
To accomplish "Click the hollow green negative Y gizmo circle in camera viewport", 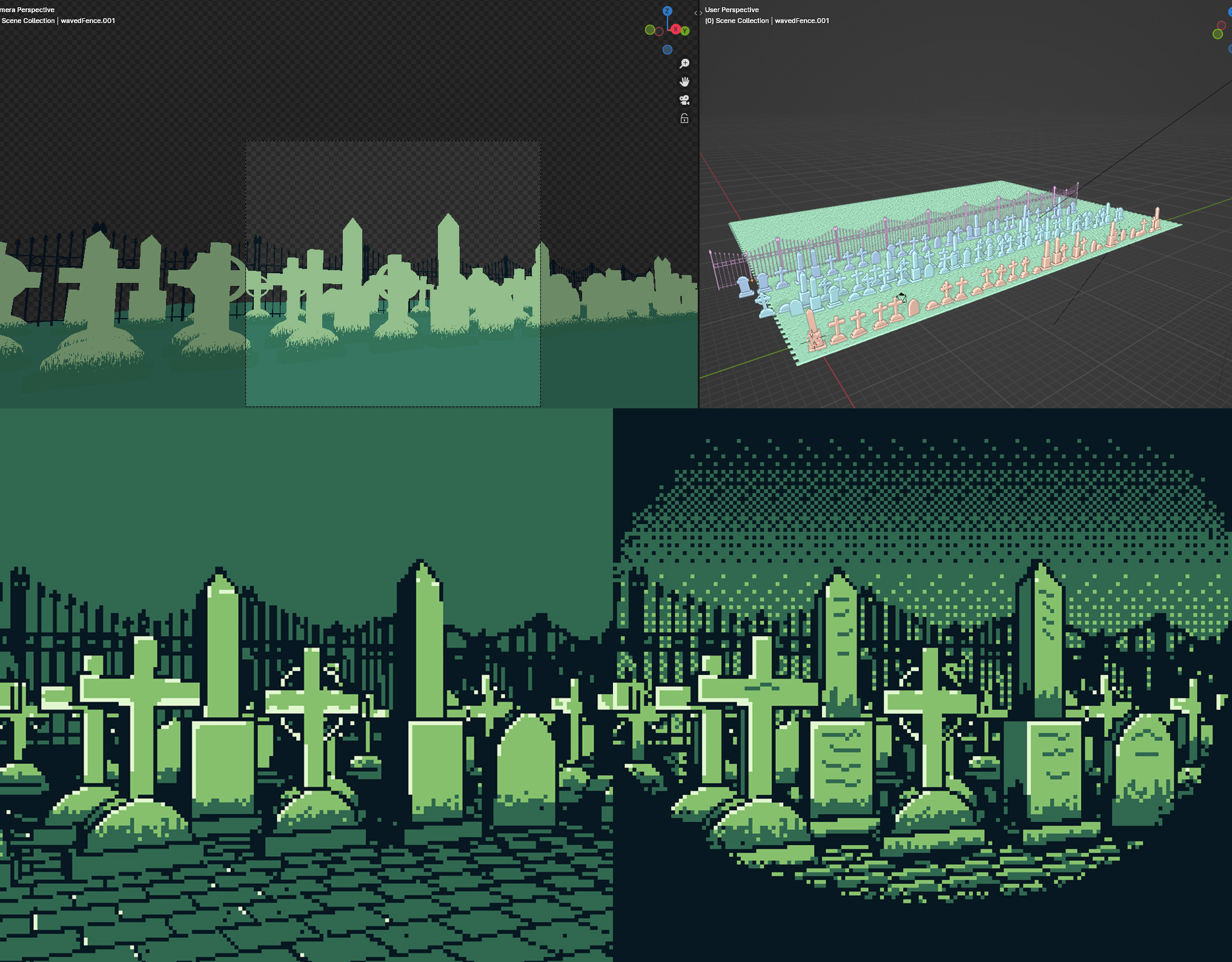I will pyautogui.click(x=649, y=30).
